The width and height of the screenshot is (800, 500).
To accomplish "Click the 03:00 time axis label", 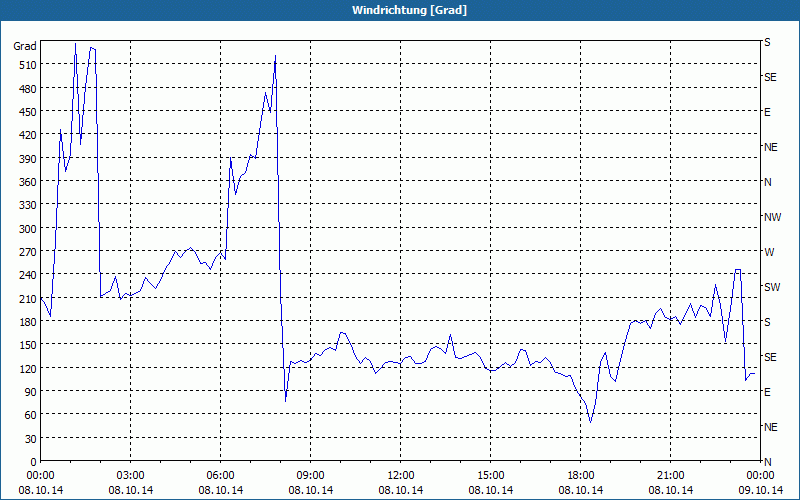I will [131, 476].
